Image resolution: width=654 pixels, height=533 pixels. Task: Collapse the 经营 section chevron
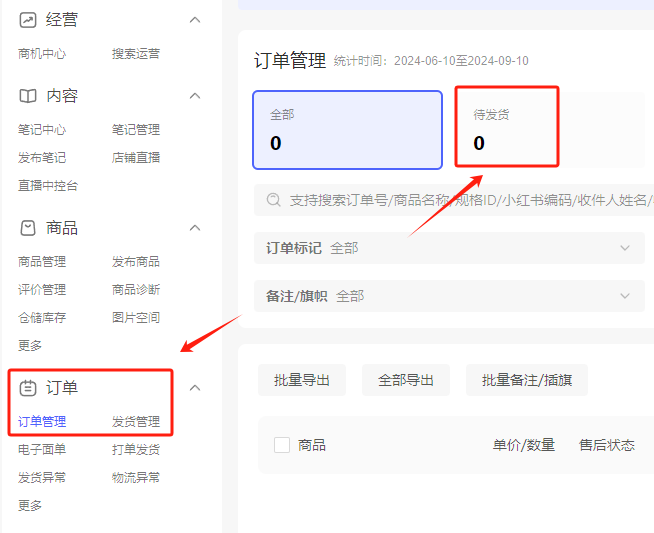pyautogui.click(x=195, y=20)
